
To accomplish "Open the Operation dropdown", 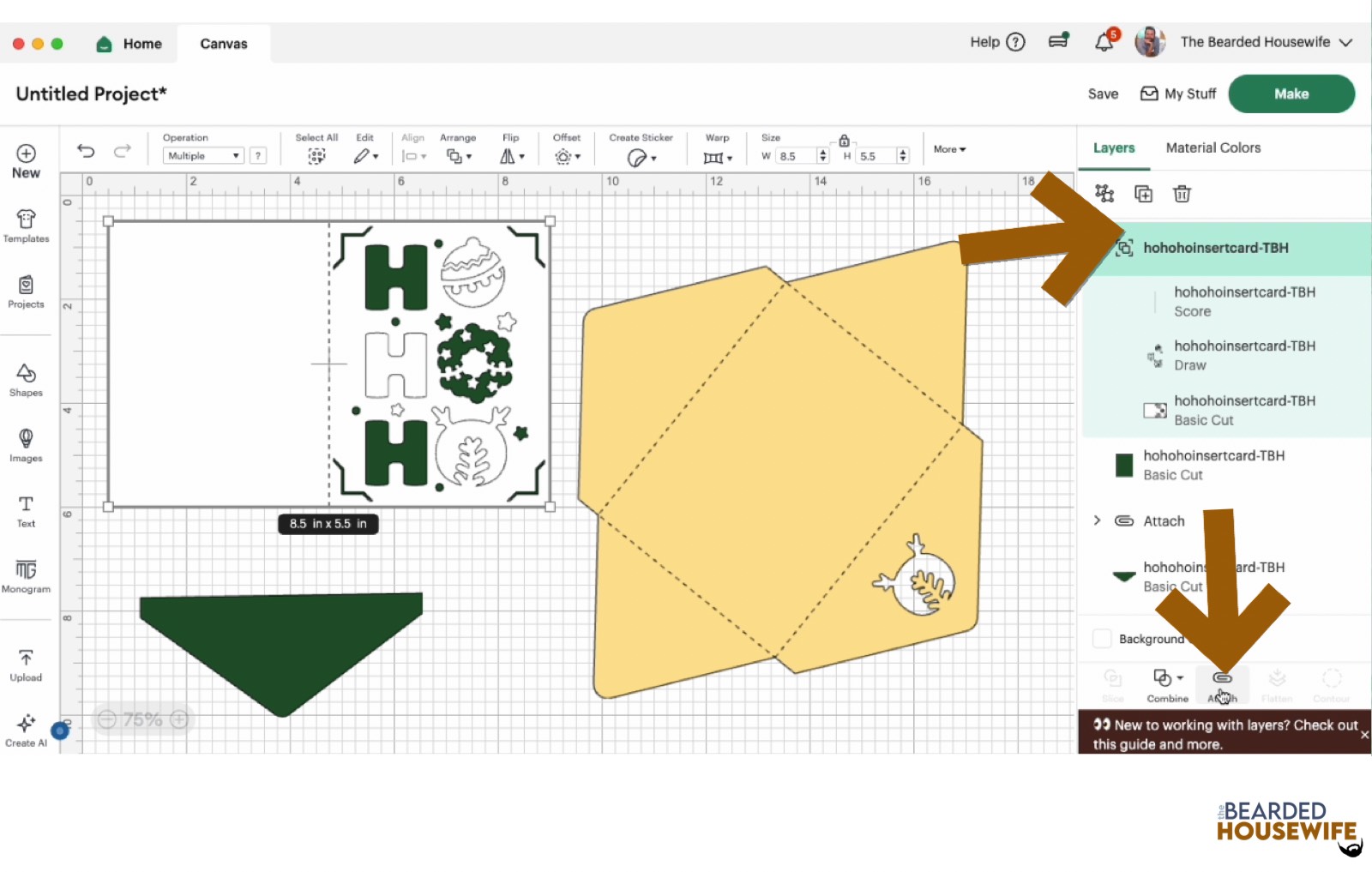I will (203, 156).
